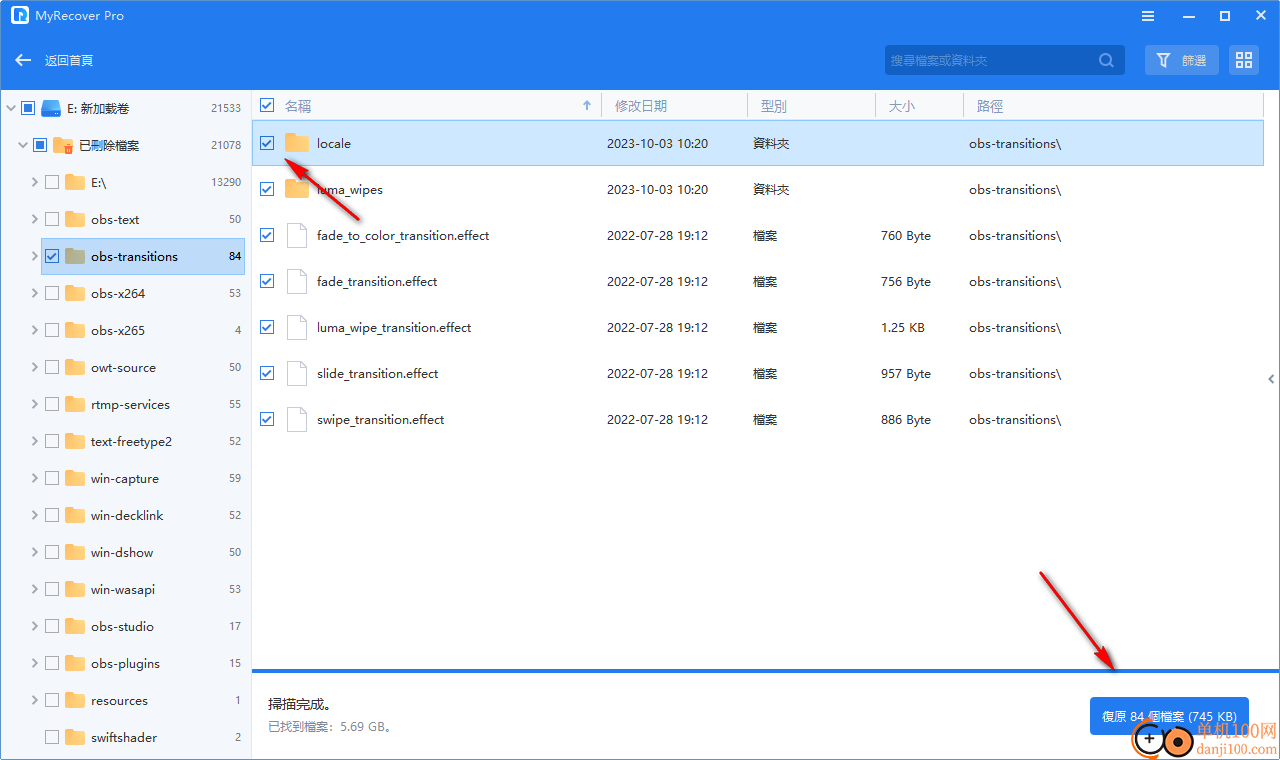The width and height of the screenshot is (1280, 760).
Task: Expand the obs-x265 tree node
Action: pos(34,330)
